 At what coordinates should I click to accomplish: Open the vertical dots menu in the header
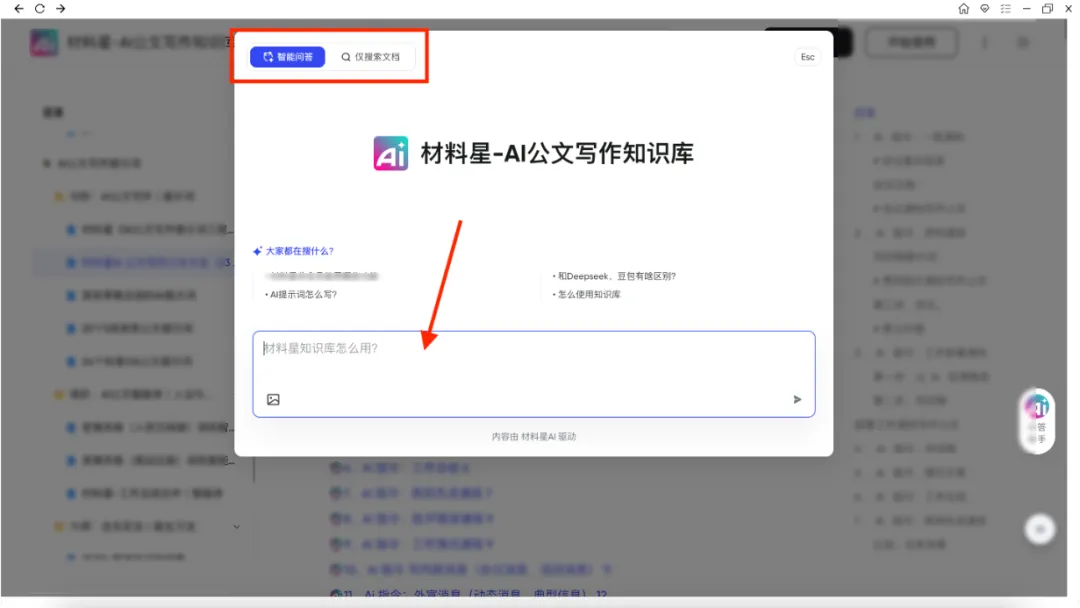pyautogui.click(x=984, y=43)
